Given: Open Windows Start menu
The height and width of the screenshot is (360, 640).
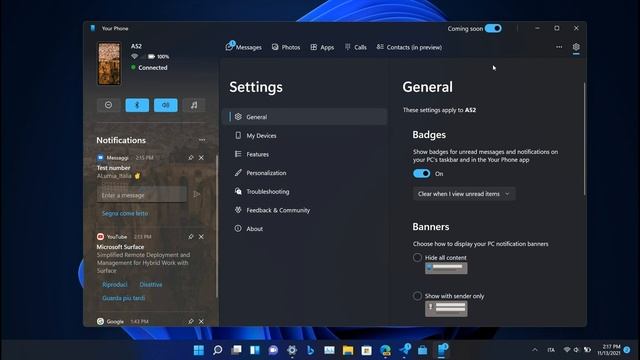Looking at the screenshot, I should tap(199, 350).
